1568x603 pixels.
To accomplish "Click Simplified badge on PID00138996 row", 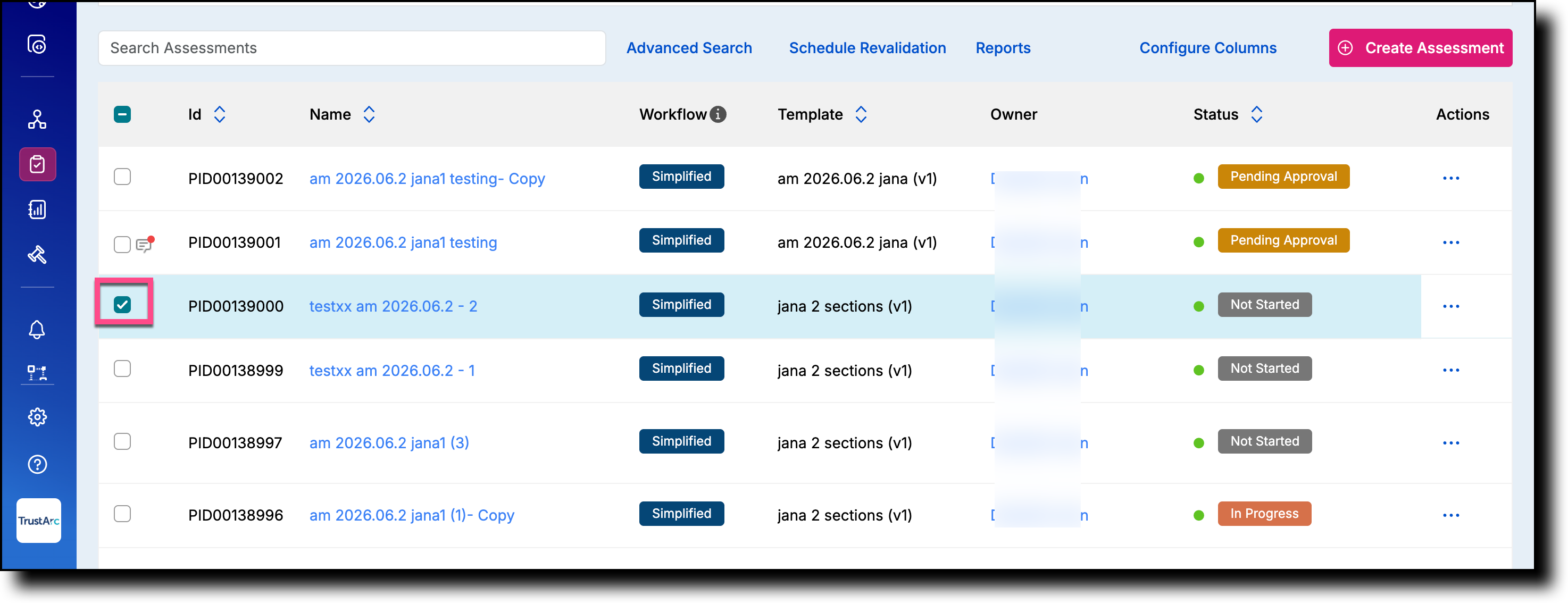I will (x=682, y=514).
